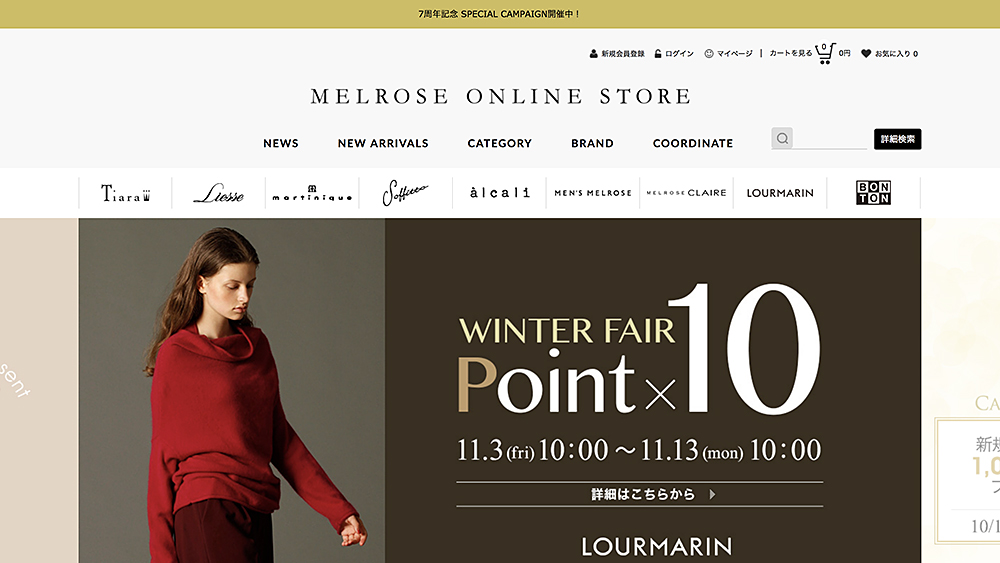Screen dimensions: 1000x563
Task: Expand the BRAND menu
Action: click(592, 143)
